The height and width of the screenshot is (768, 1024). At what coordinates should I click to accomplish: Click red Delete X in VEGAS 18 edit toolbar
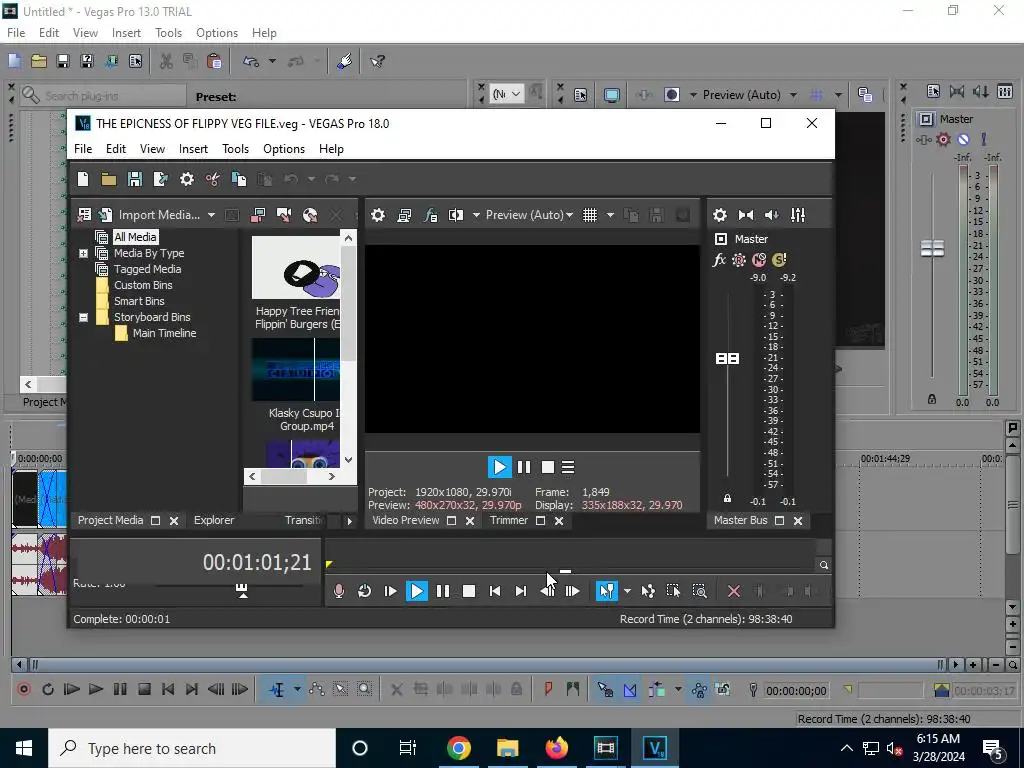click(733, 591)
